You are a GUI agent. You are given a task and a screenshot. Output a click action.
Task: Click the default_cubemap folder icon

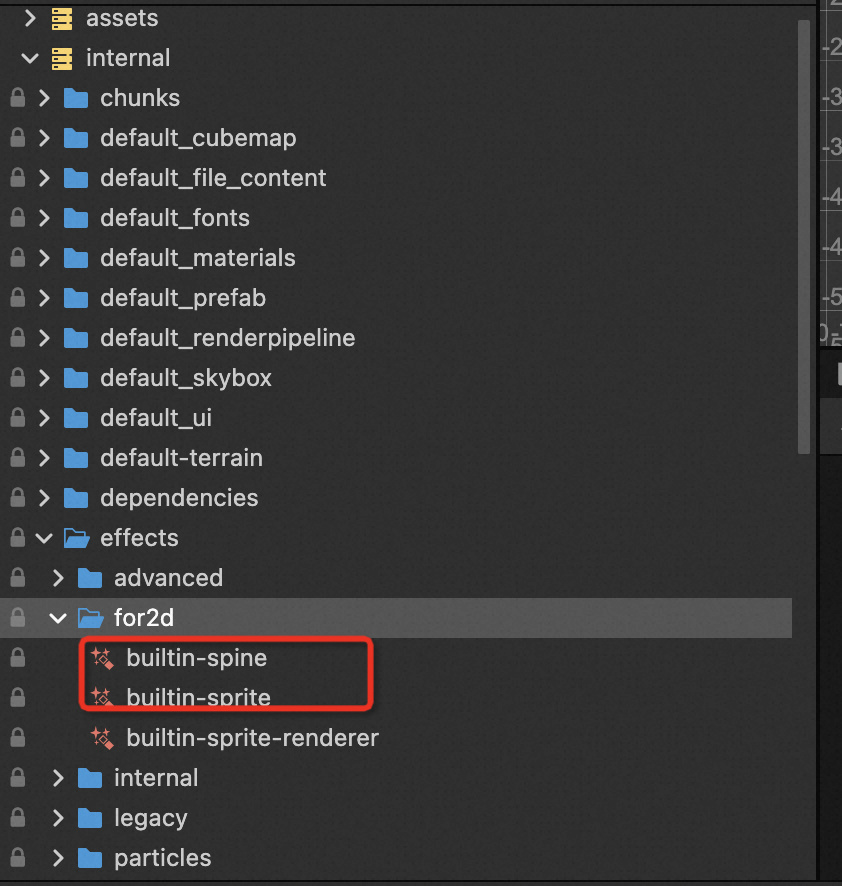click(76, 138)
